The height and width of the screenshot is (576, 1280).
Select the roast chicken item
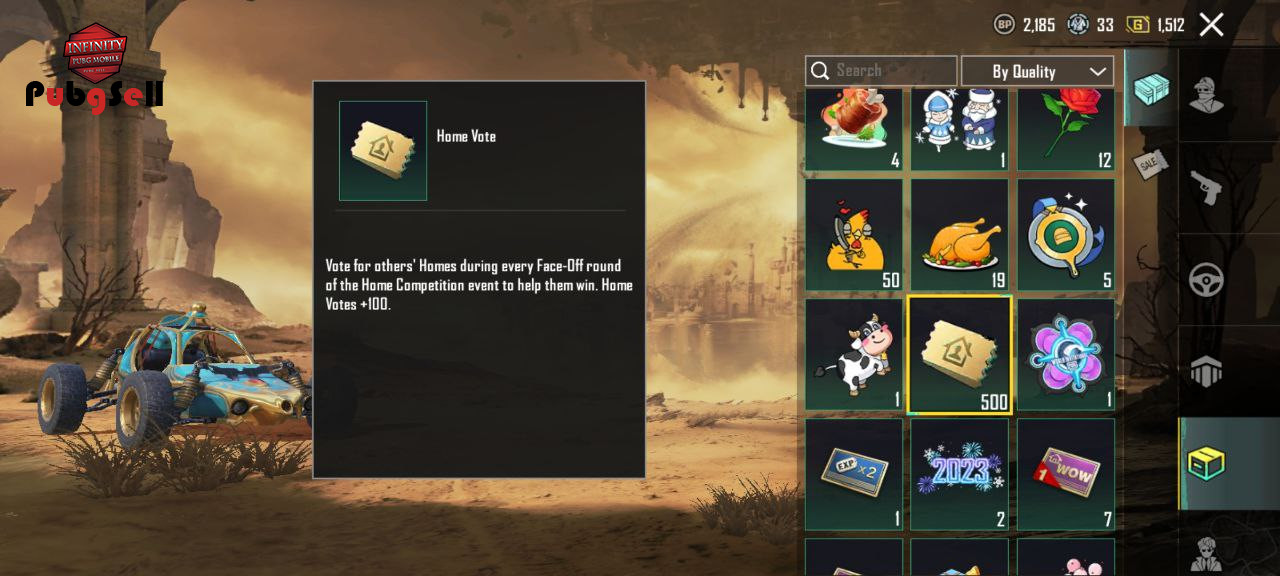959,235
